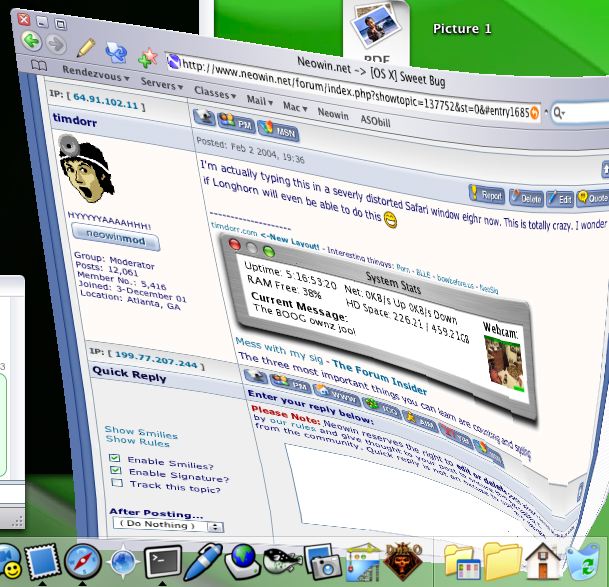Open the Mail bookmarks dropdown
609x587 pixels.
[259, 101]
